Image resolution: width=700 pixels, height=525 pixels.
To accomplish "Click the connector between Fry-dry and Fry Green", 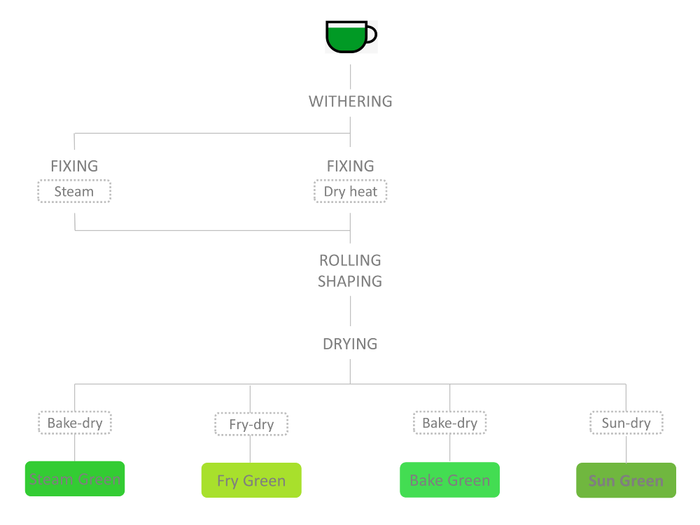I will point(251,449).
